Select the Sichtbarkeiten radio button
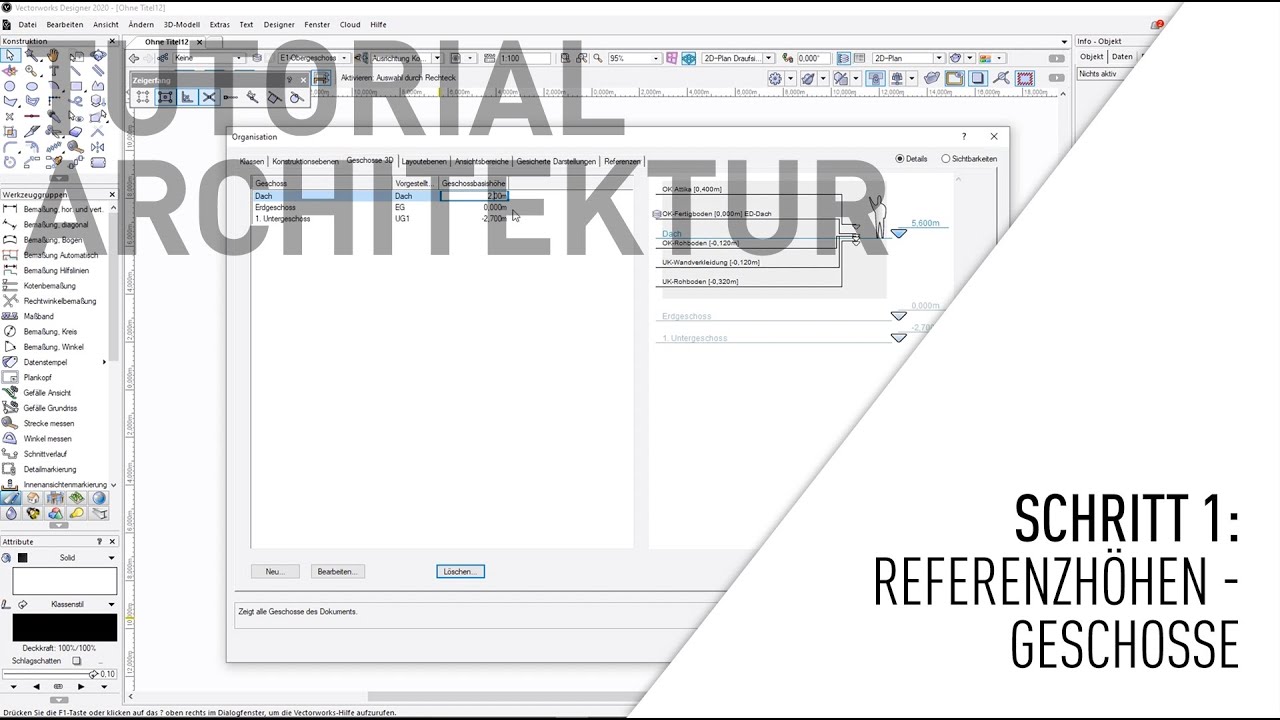Screen dimensions: 1280x720 click(945, 159)
